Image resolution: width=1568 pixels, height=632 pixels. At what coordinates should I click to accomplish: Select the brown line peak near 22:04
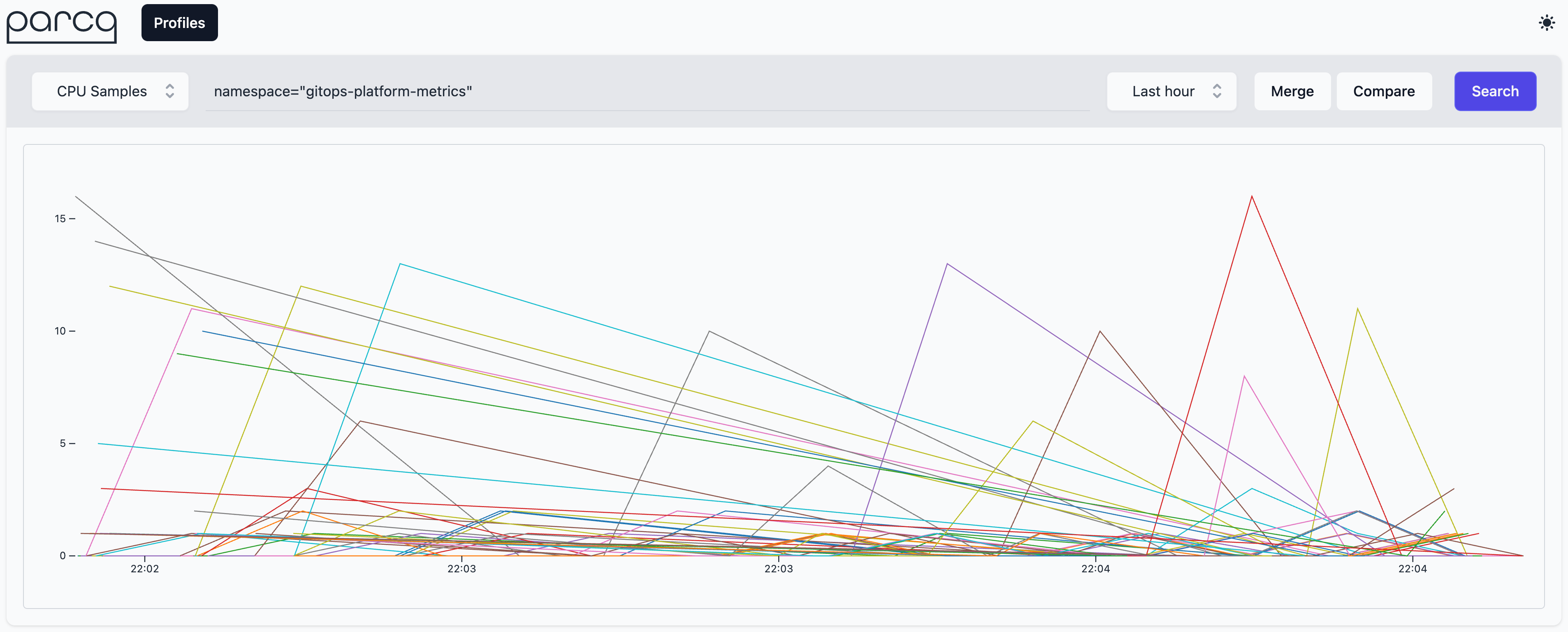click(x=1100, y=332)
